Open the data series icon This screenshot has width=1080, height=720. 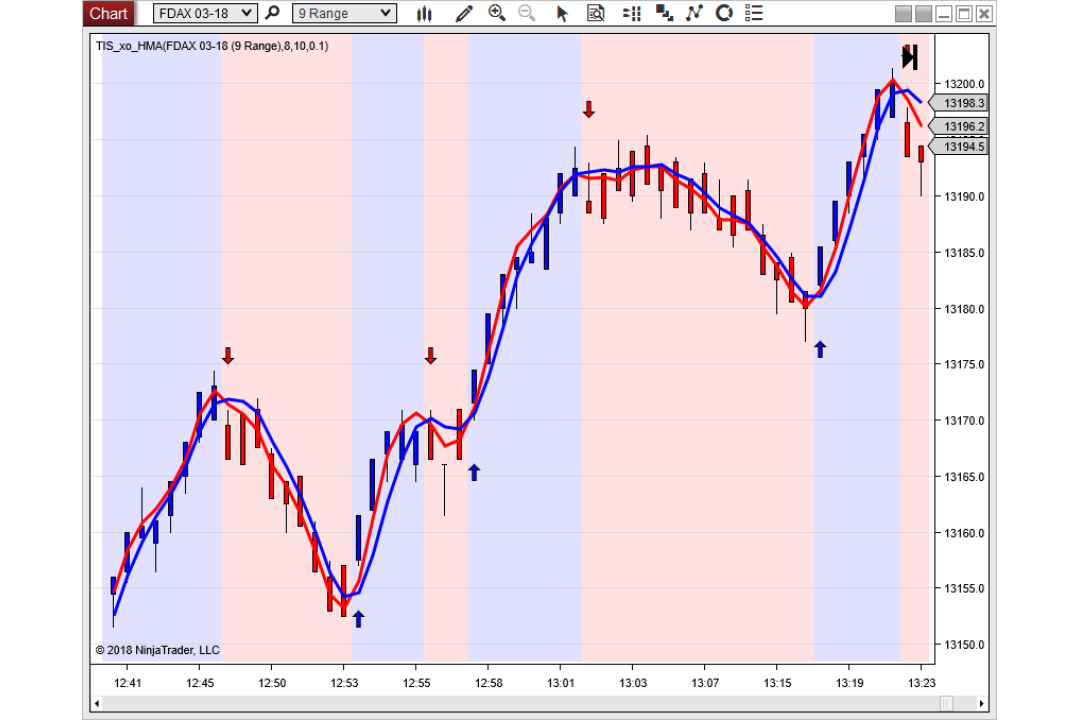point(664,13)
